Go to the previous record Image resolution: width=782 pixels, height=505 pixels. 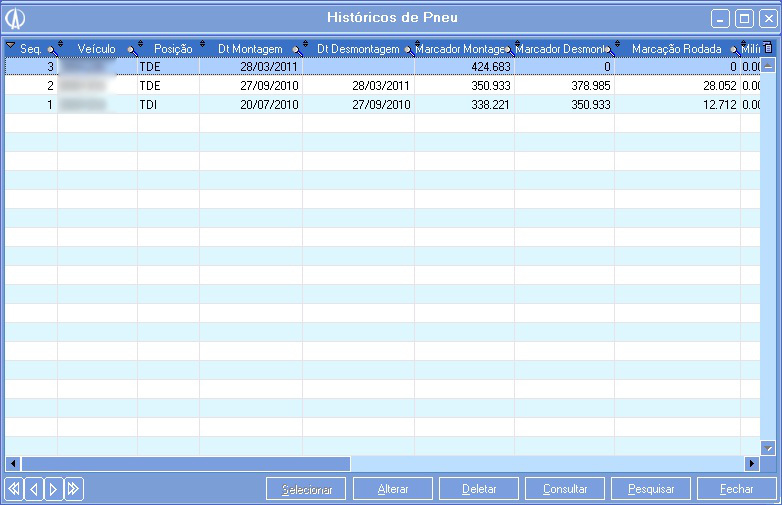click(x=34, y=489)
